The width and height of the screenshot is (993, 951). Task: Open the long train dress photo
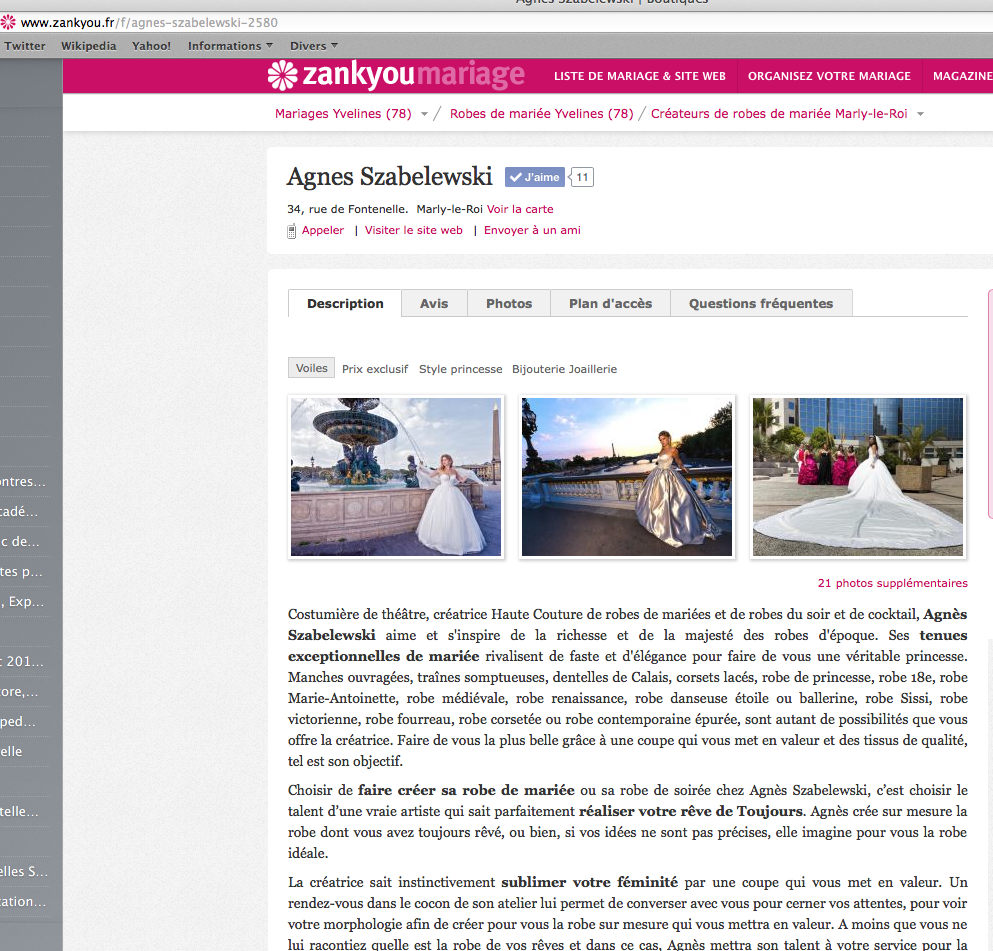pos(858,477)
